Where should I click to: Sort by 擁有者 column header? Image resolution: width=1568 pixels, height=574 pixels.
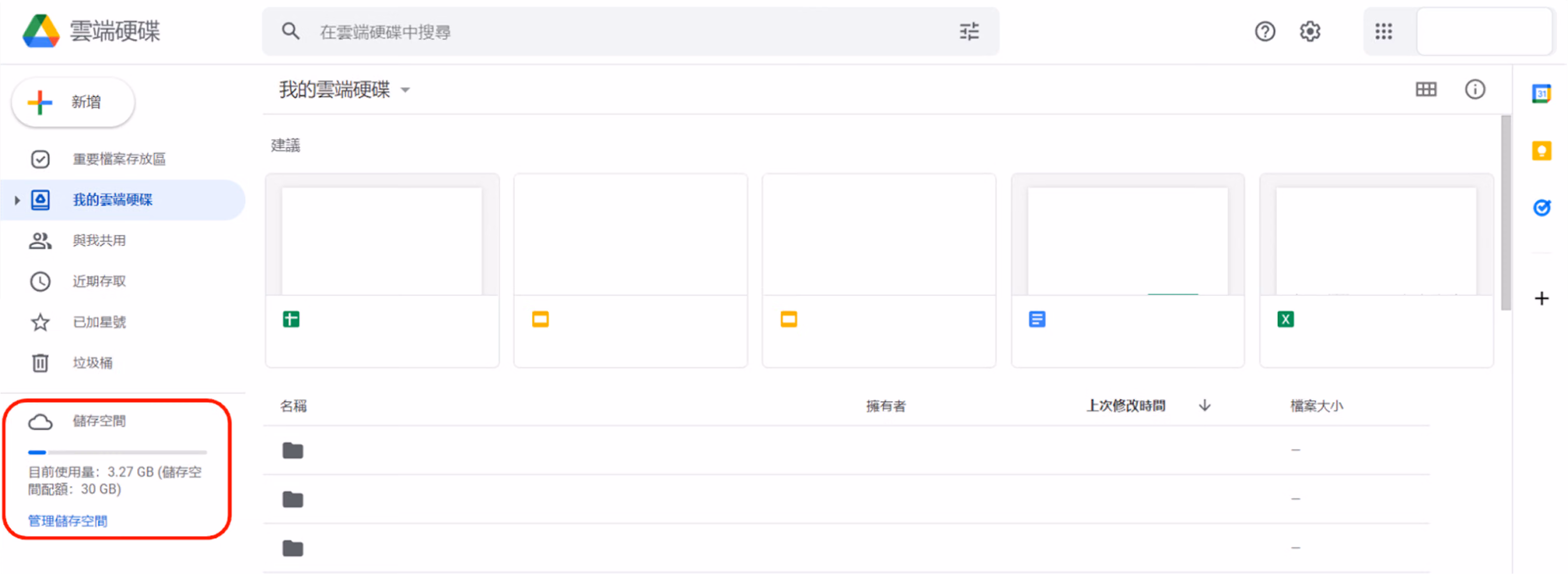[886, 406]
